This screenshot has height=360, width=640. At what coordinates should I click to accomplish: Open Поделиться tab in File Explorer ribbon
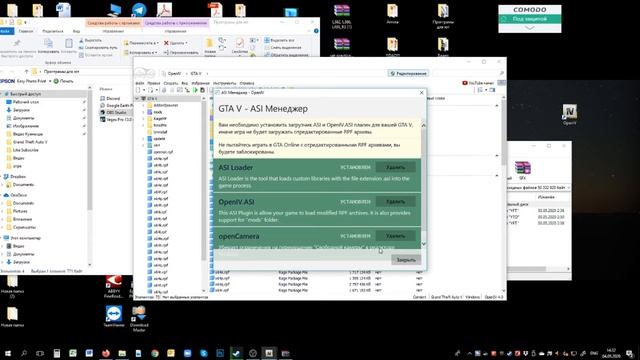53,31
